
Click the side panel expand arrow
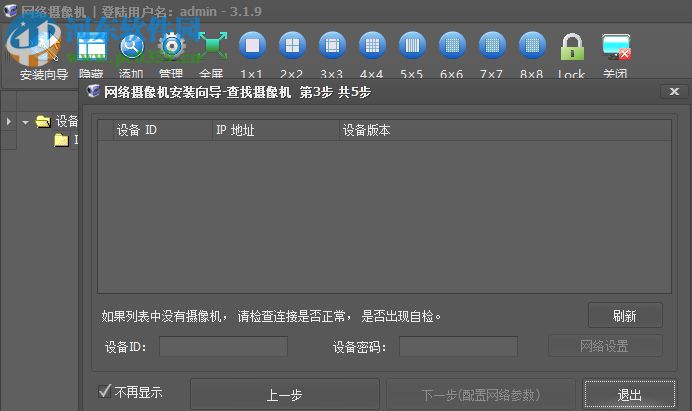point(8,121)
